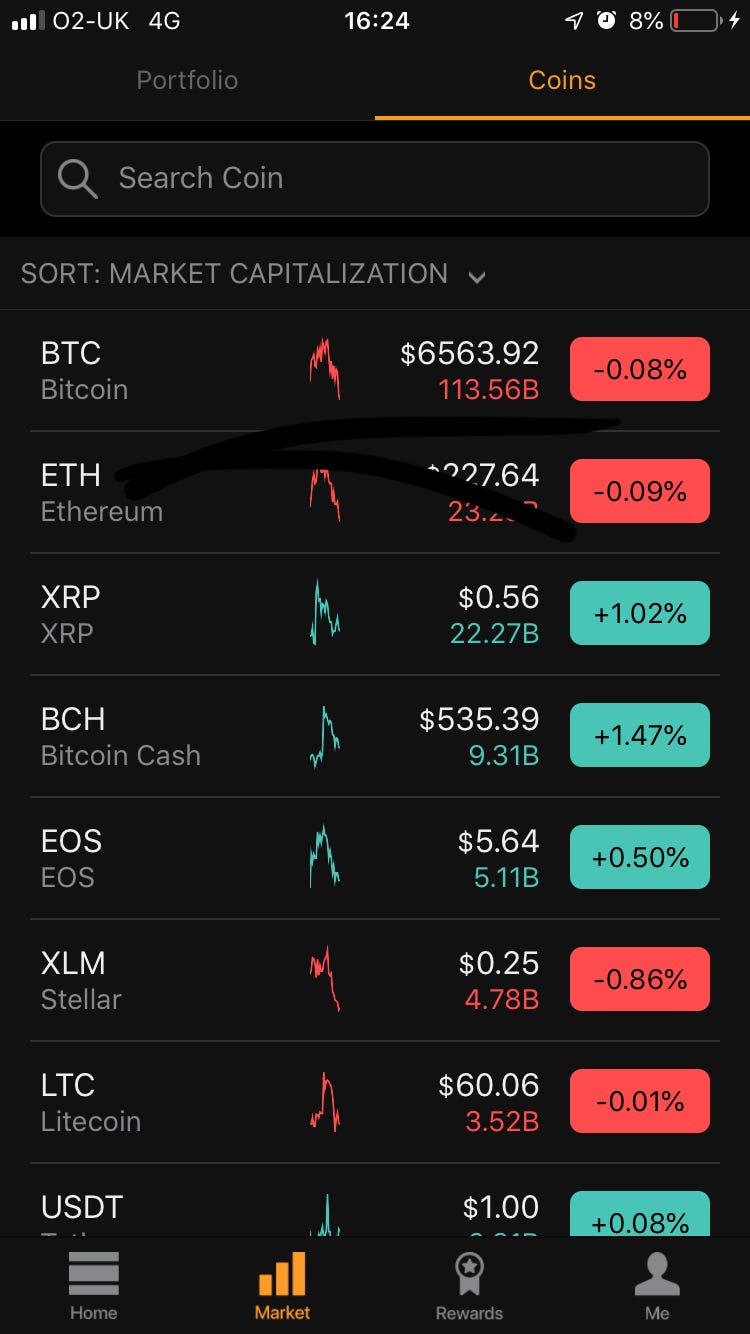Click the chevron next to sort label

pyautogui.click(x=477, y=277)
